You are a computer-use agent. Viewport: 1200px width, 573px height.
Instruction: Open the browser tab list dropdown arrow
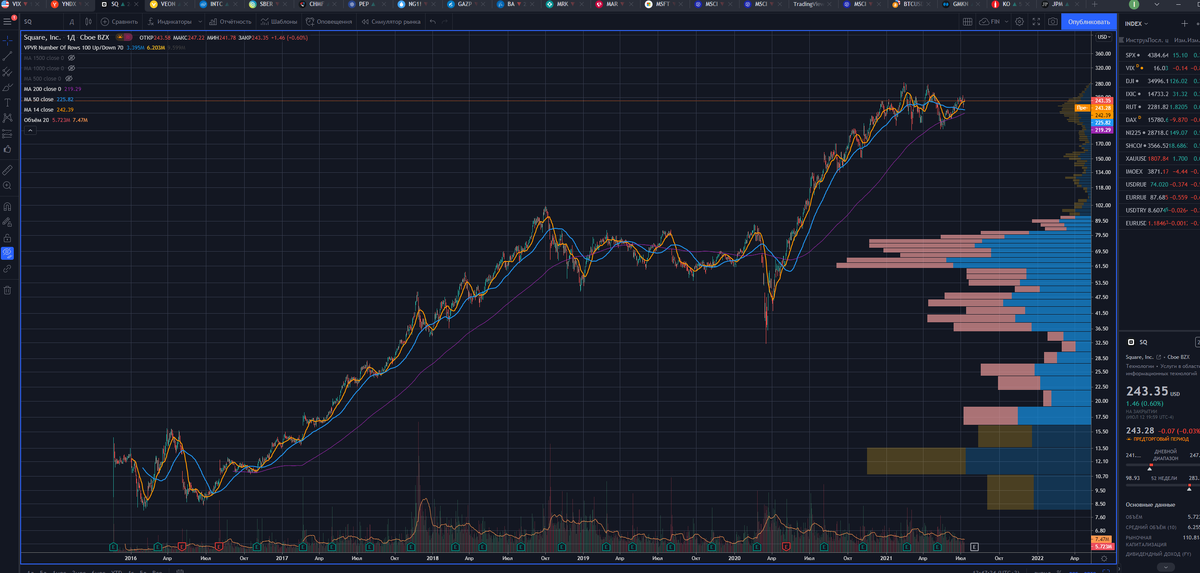[x=1157, y=4]
